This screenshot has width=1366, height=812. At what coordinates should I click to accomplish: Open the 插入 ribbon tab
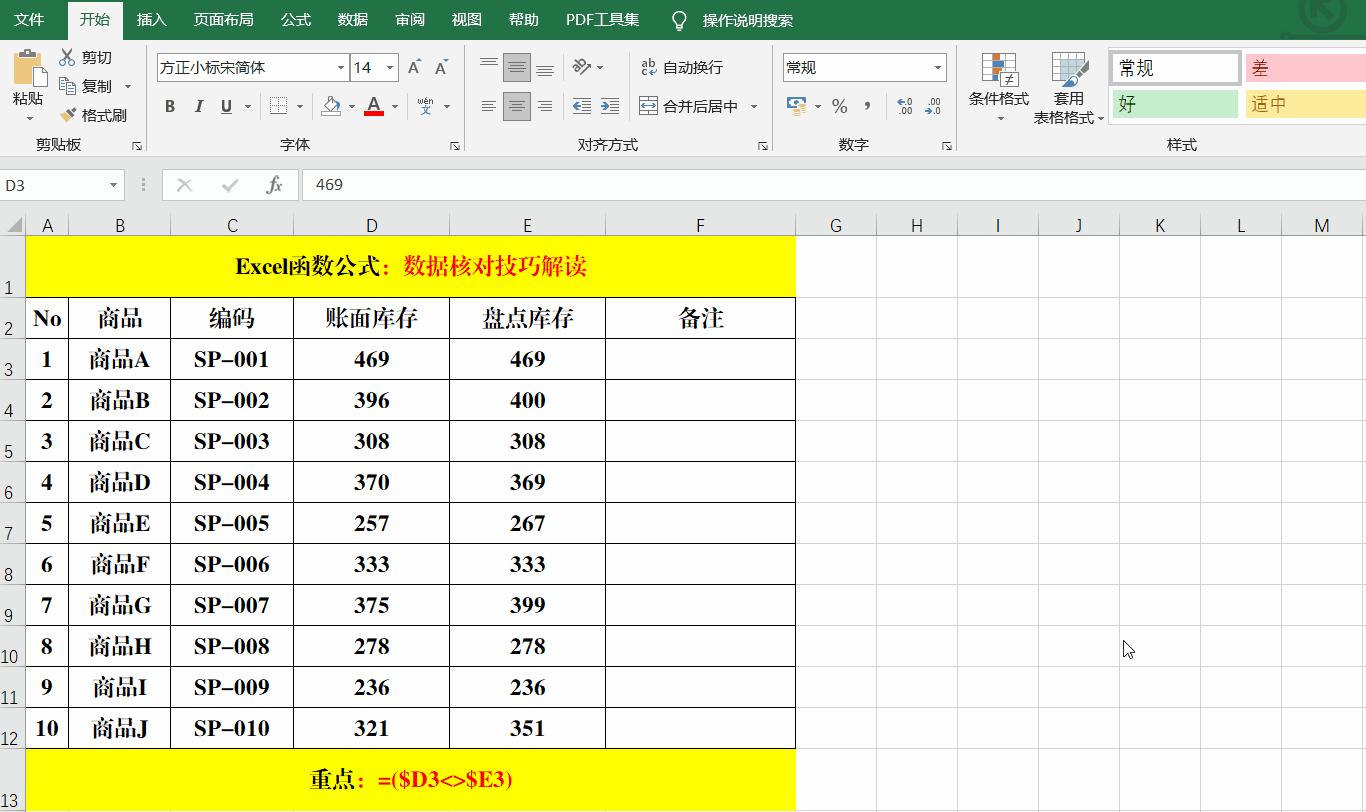click(151, 18)
